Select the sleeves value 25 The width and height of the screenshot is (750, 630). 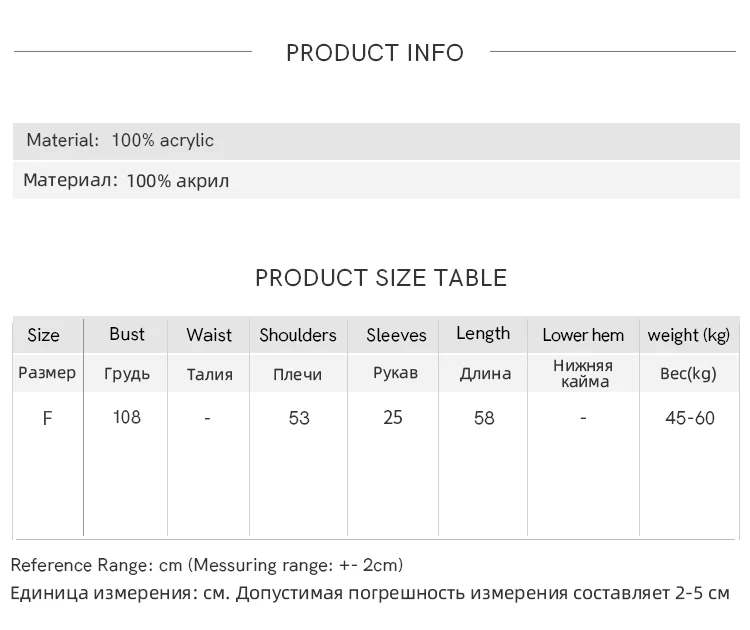(393, 418)
